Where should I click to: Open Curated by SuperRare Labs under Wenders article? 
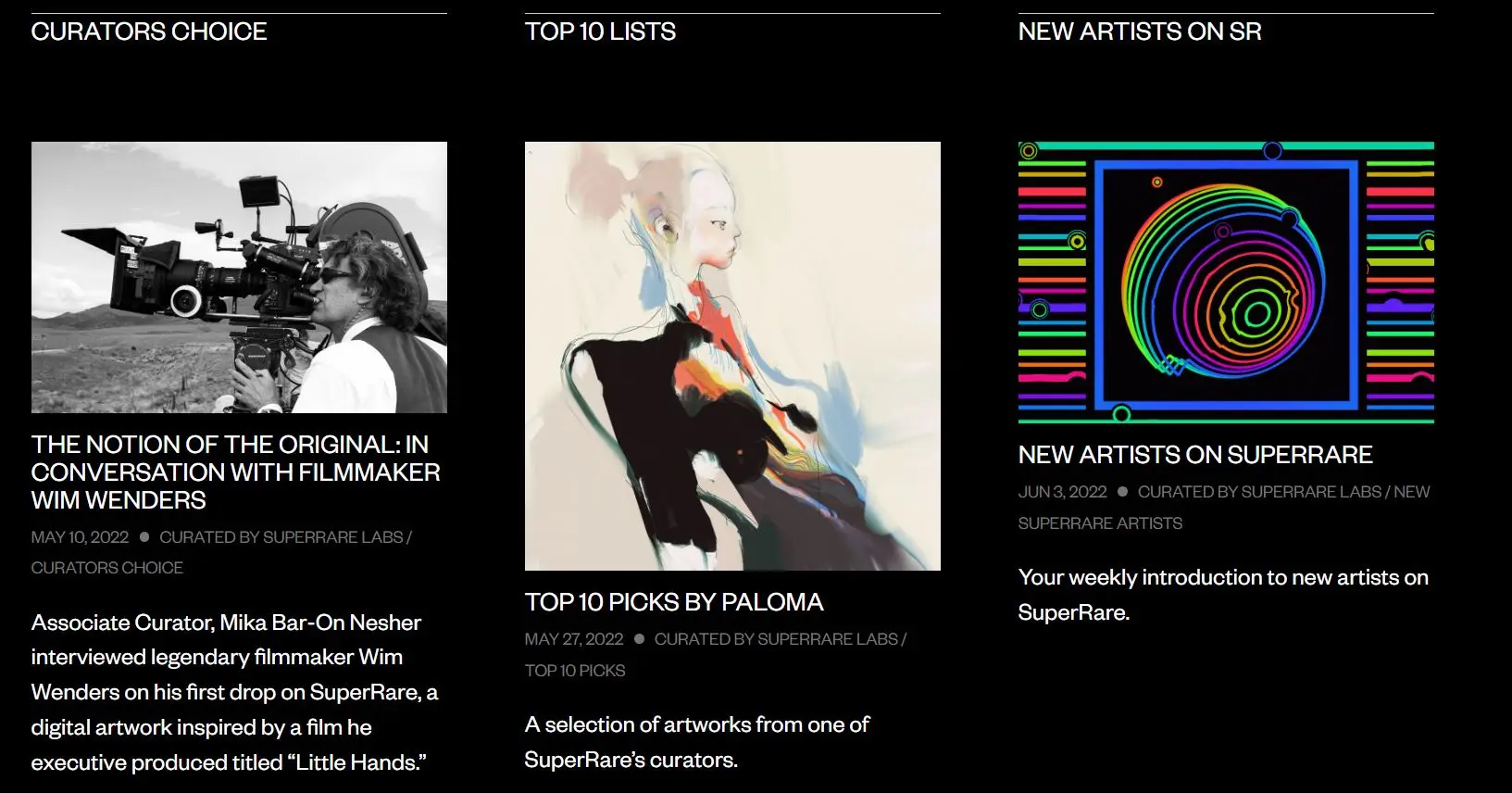point(281,537)
